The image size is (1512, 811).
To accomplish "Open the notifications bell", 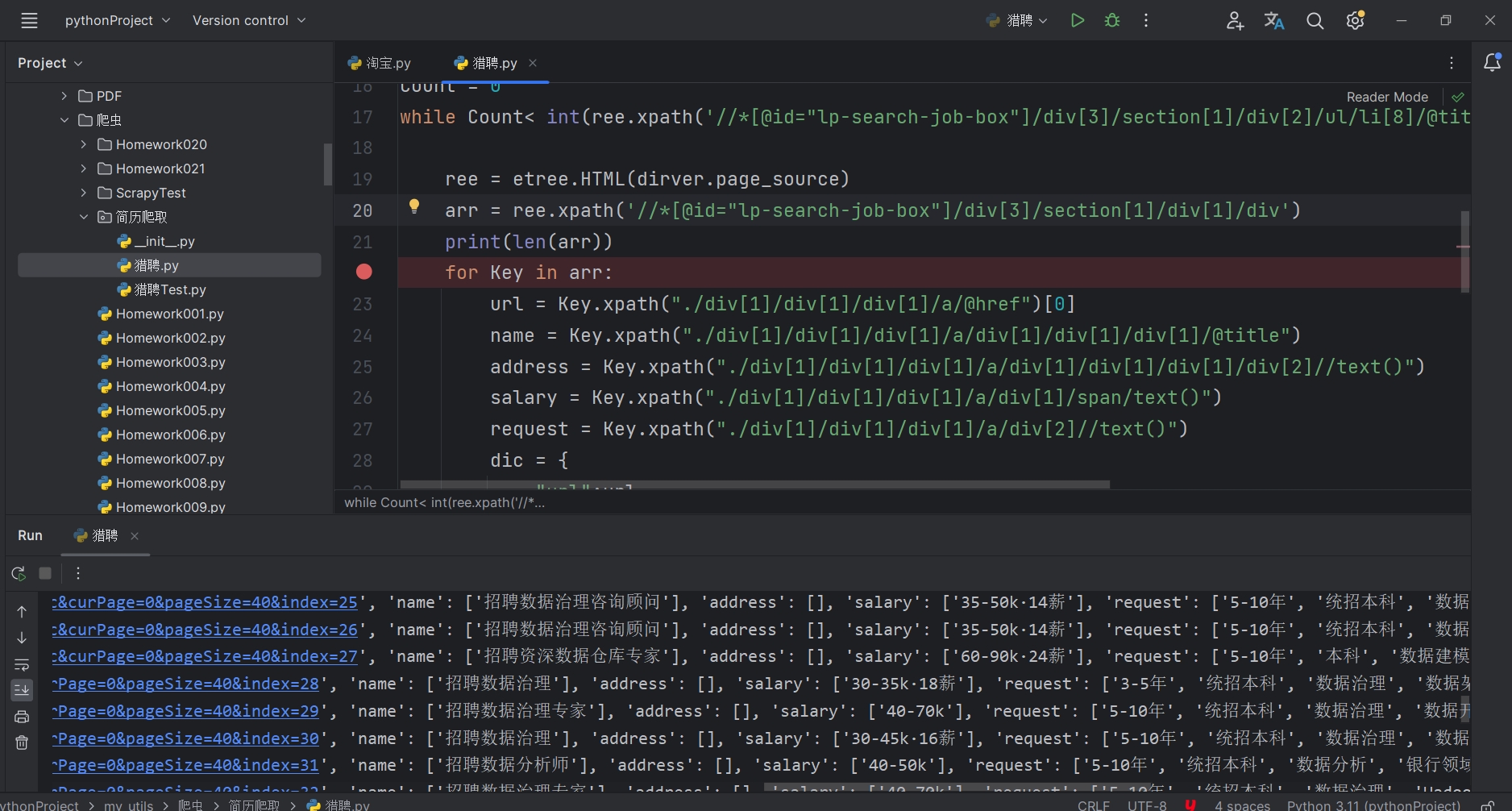I will 1492,63.
